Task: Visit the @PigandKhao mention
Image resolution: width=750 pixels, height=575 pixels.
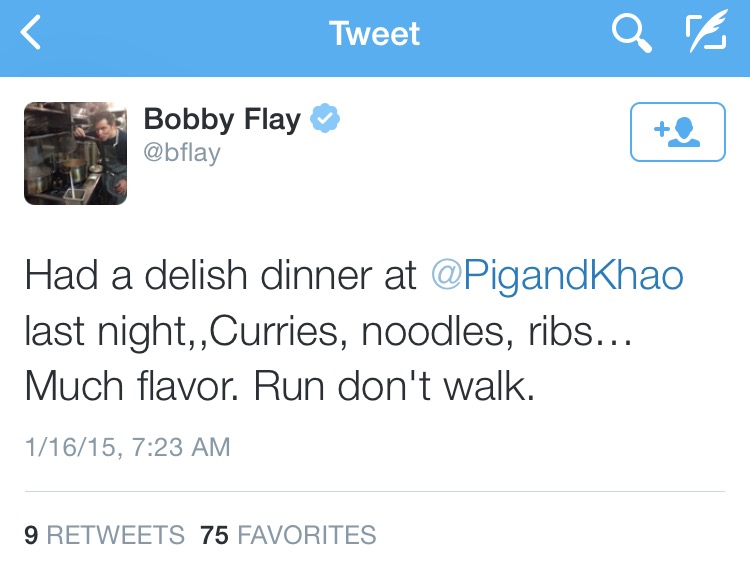Action: pyautogui.click(x=557, y=275)
